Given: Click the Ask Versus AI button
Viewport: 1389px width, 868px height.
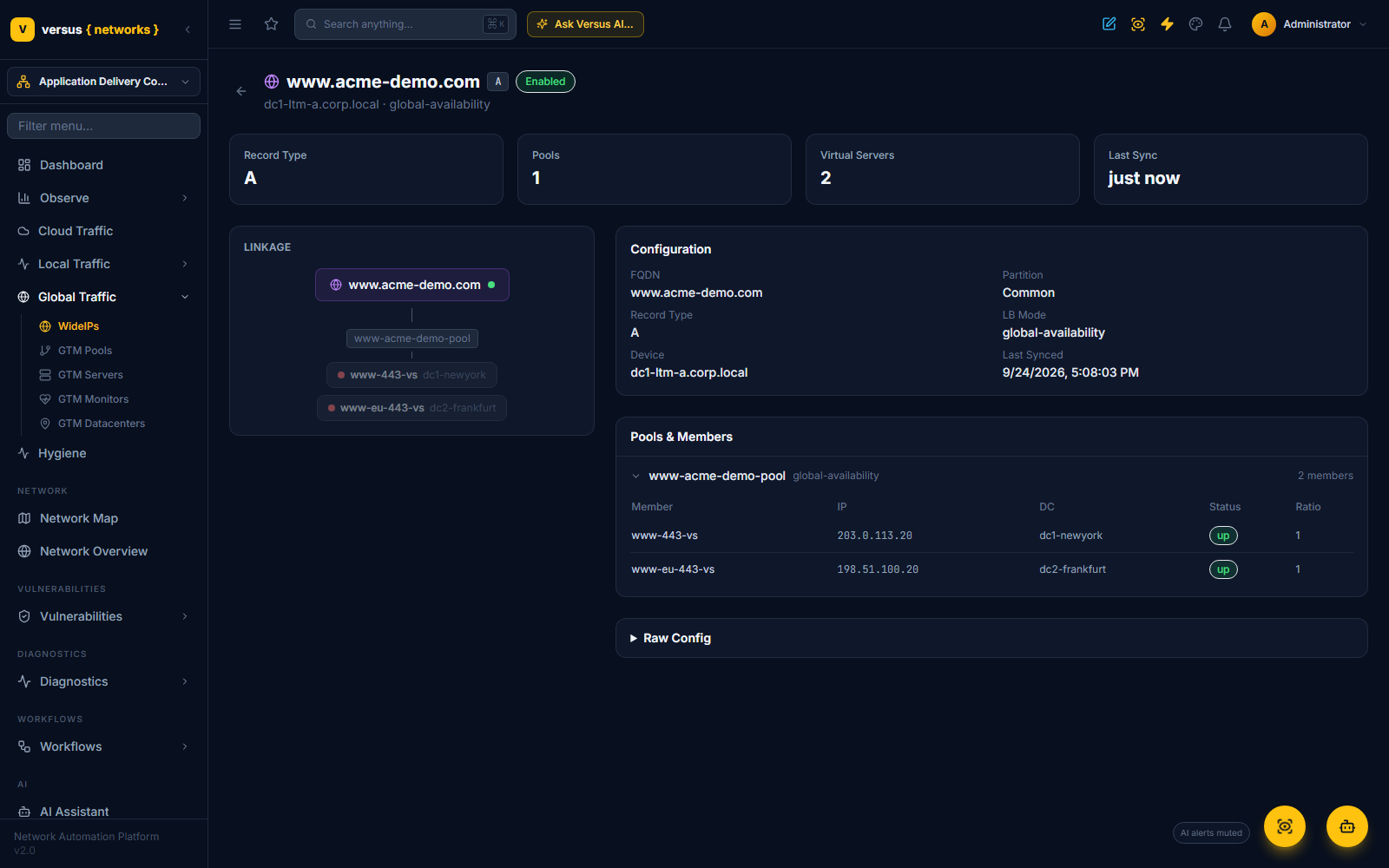Looking at the screenshot, I should pos(585,24).
